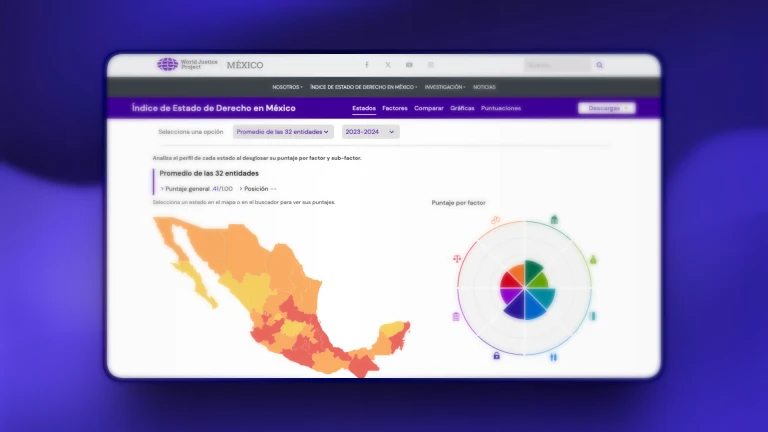Open the World Justice Project logo link

click(187, 64)
